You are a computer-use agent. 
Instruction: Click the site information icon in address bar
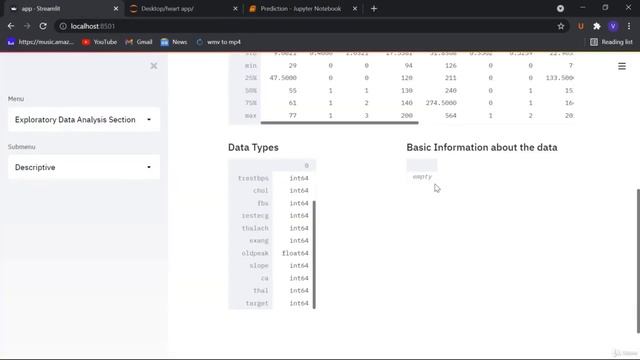pyautogui.click(x=63, y=26)
